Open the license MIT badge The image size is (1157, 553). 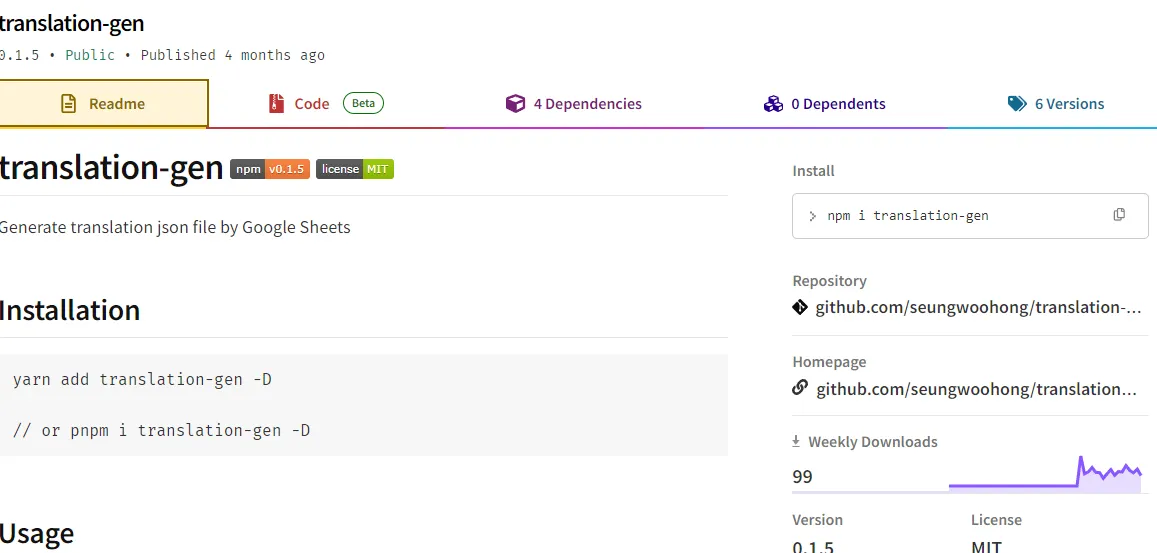coord(355,169)
